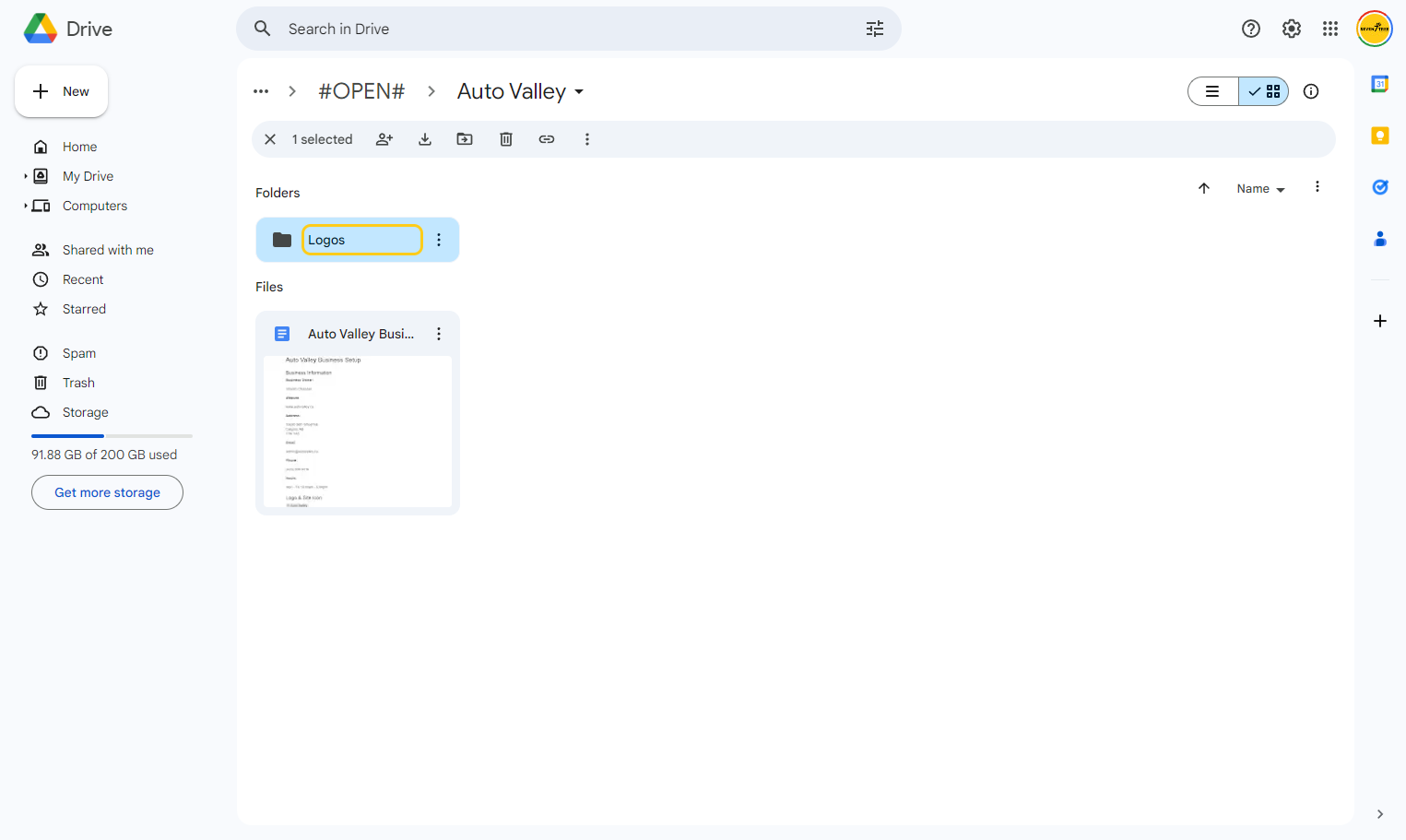The width and height of the screenshot is (1406, 840).
Task: Move the selected item to another folder
Action: coord(465,139)
